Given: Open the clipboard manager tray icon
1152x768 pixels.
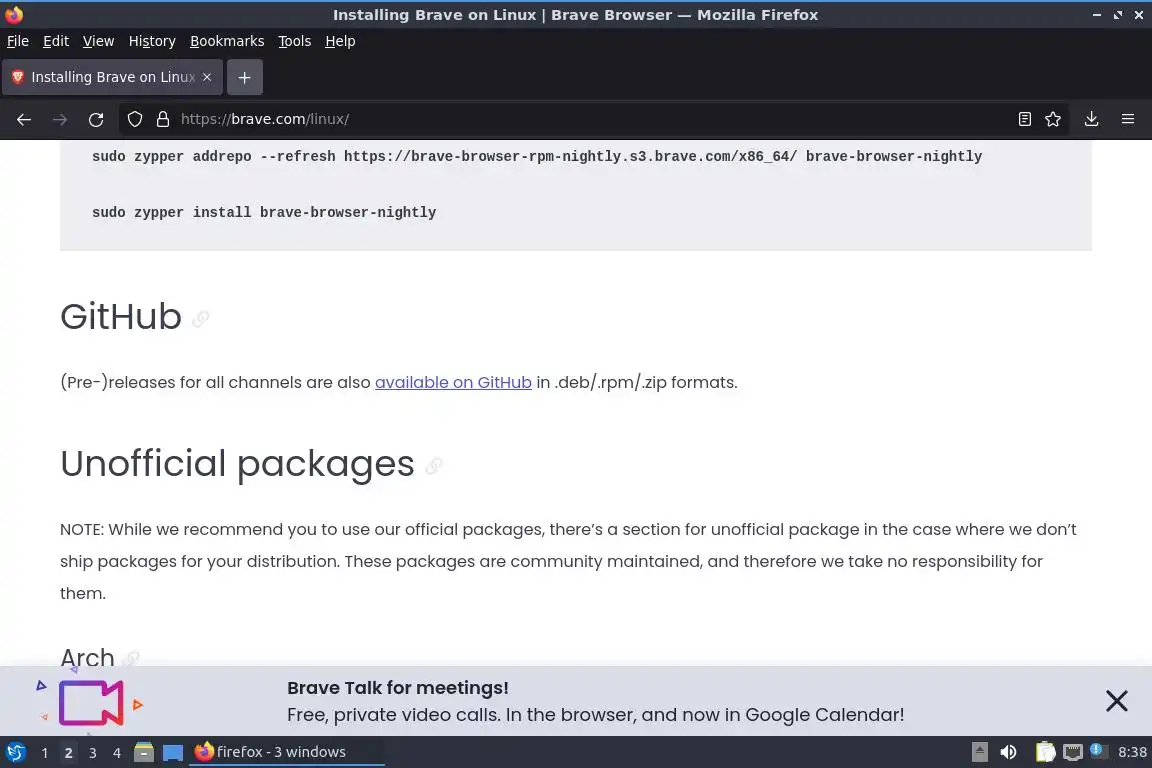Looking at the screenshot, I should click(1045, 752).
